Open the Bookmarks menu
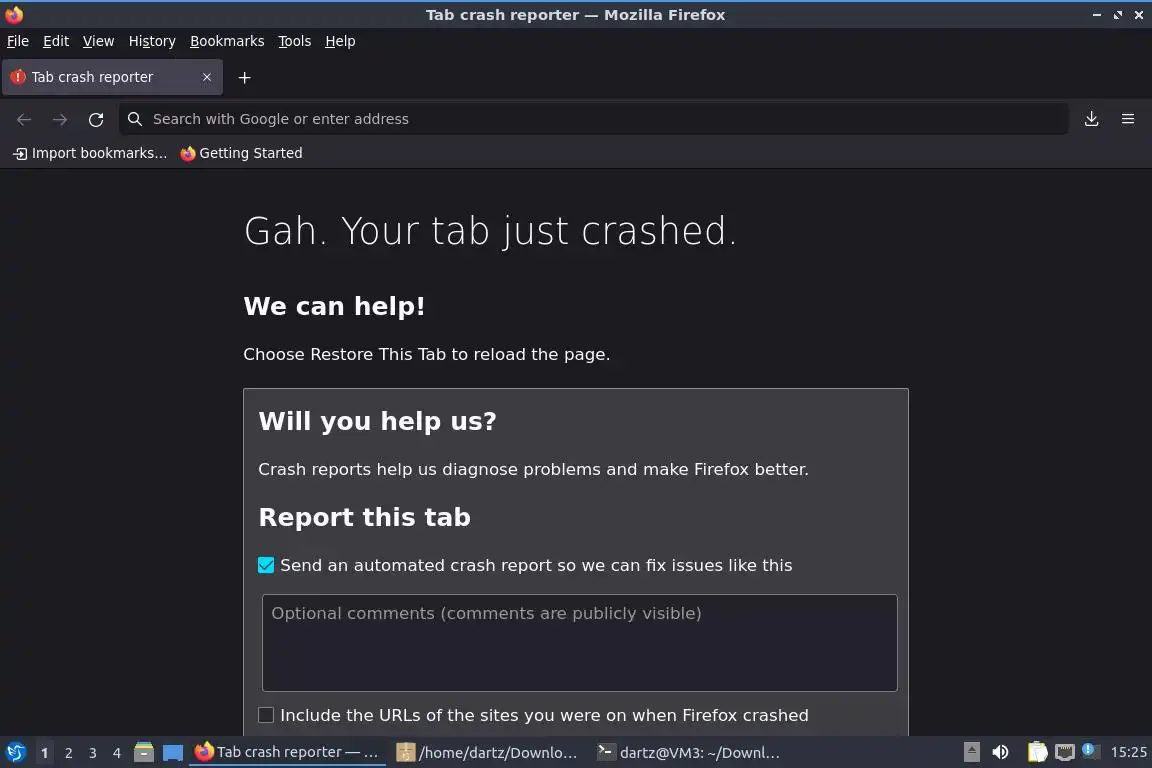This screenshot has height=768, width=1152. 227,41
